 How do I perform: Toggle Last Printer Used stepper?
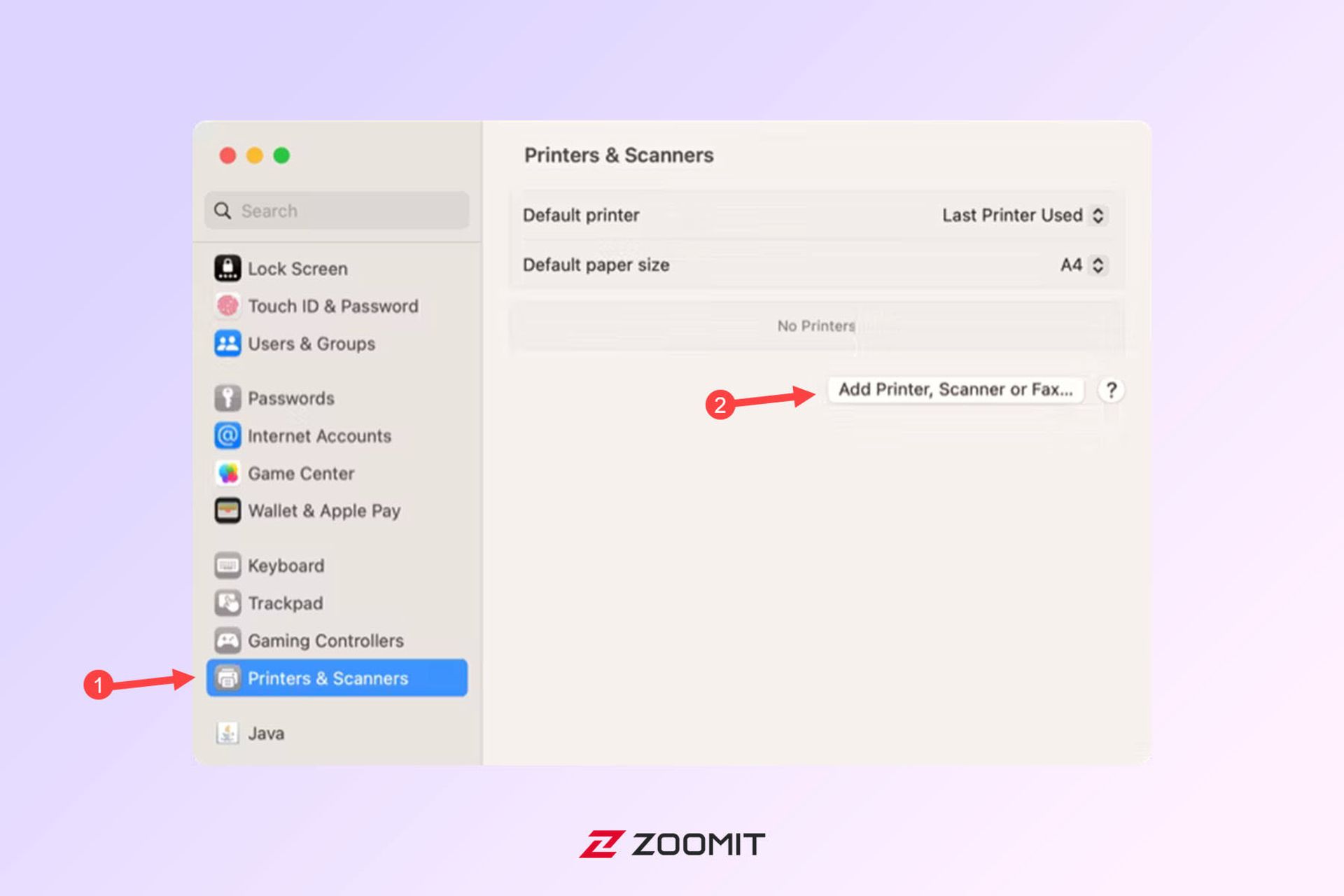pos(1098,215)
